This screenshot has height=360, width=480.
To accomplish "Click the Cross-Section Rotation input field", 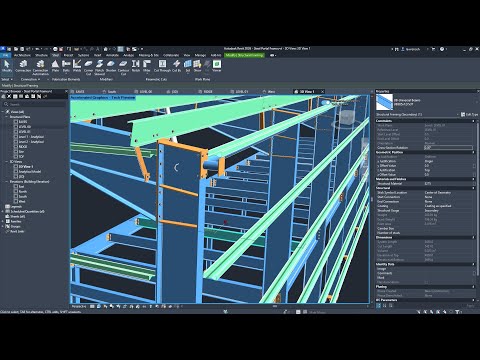I will [x=448, y=147].
